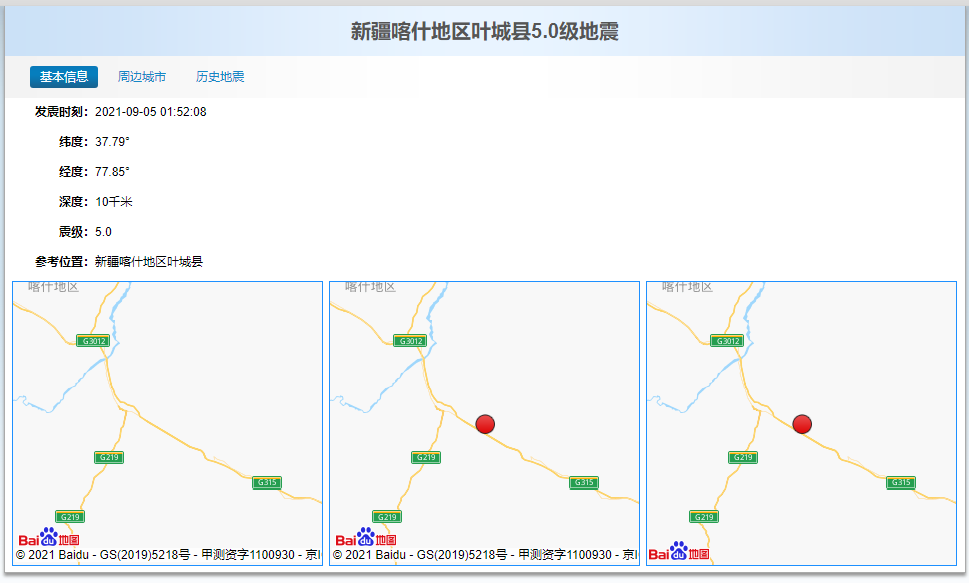
Task: Select the G315 road badge in right map
Action: tap(901, 483)
